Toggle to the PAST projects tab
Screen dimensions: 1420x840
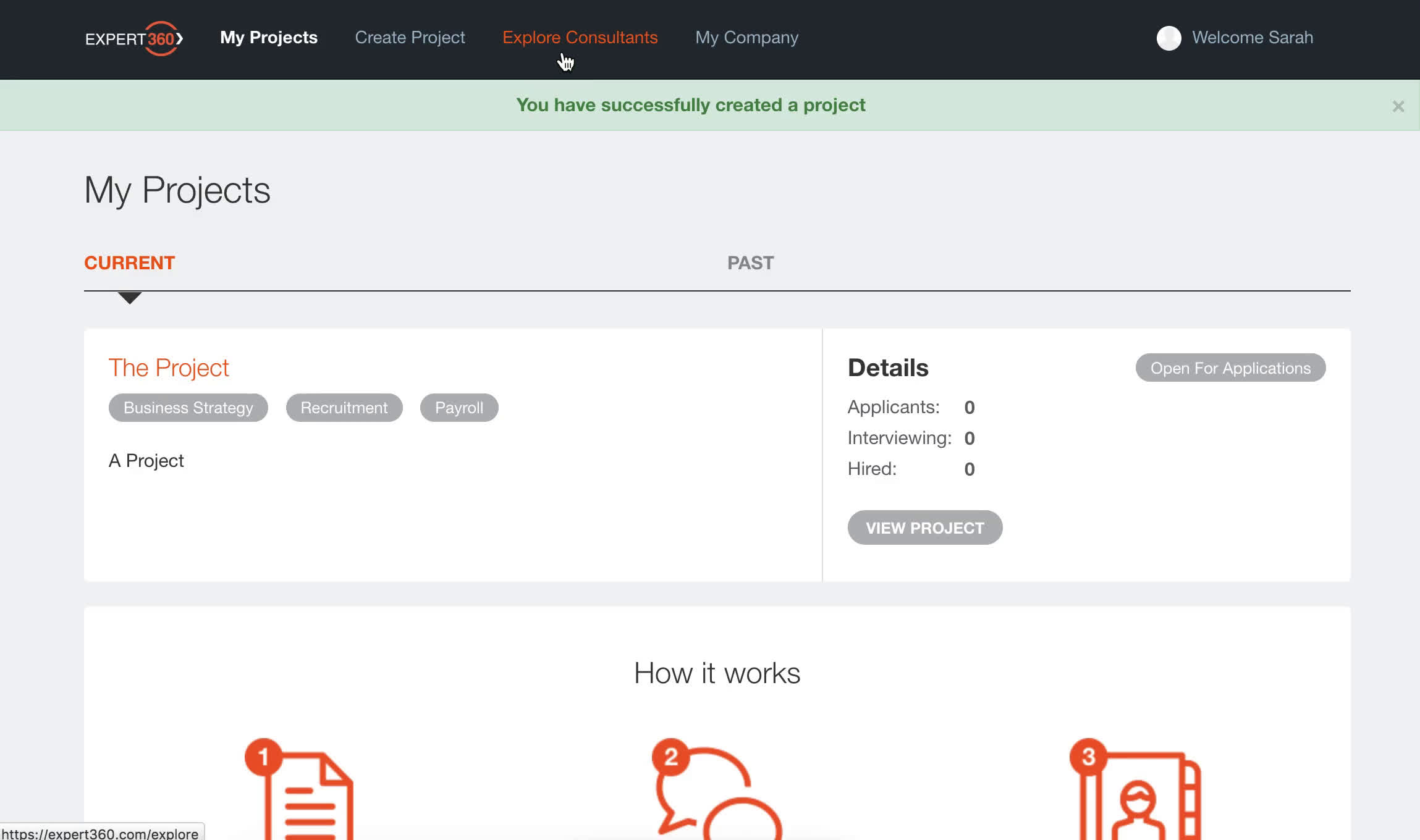pyautogui.click(x=750, y=262)
